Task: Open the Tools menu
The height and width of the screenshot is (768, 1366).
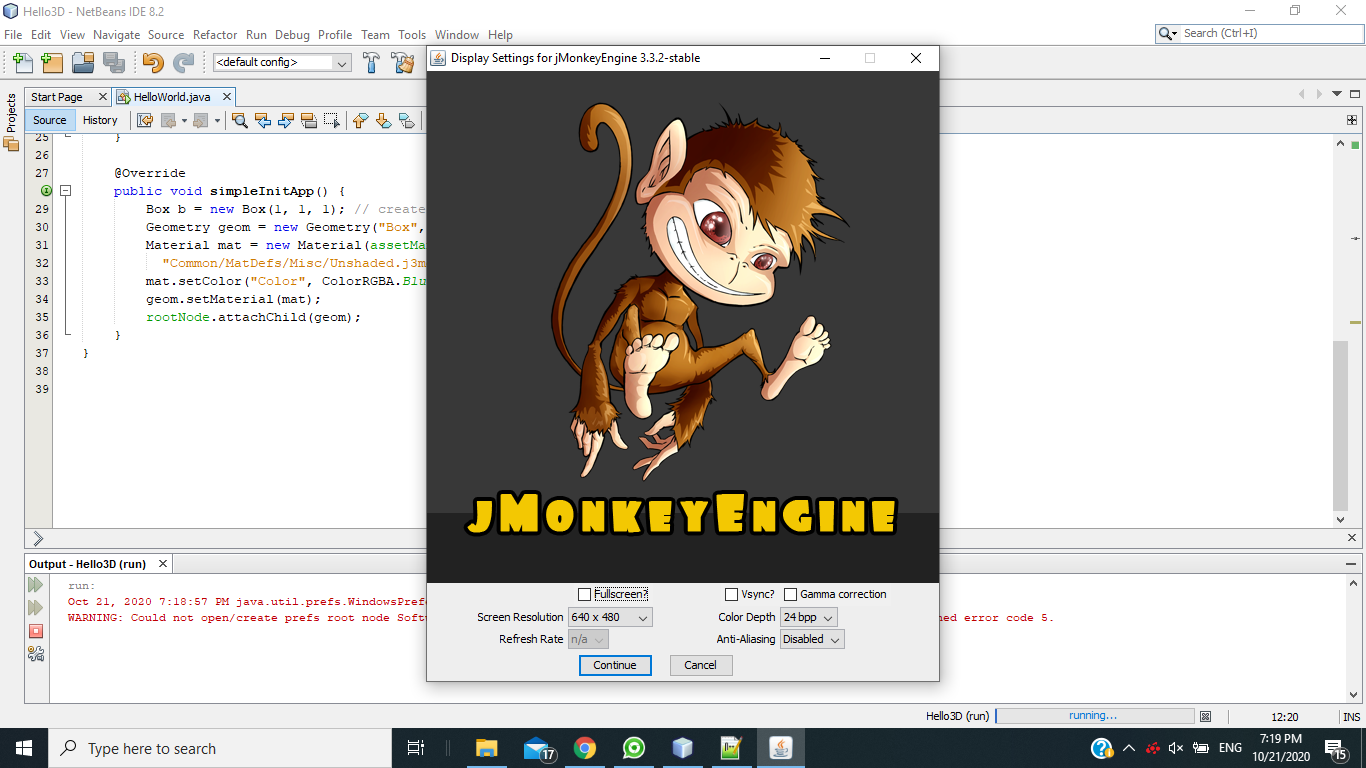Action: pos(412,34)
